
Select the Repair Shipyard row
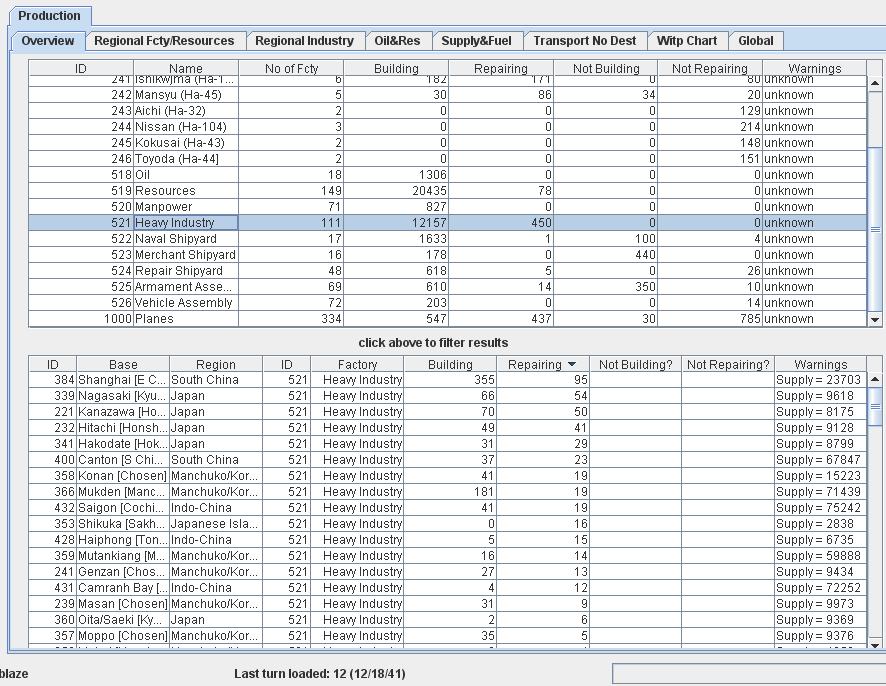pyautogui.click(x=447, y=271)
